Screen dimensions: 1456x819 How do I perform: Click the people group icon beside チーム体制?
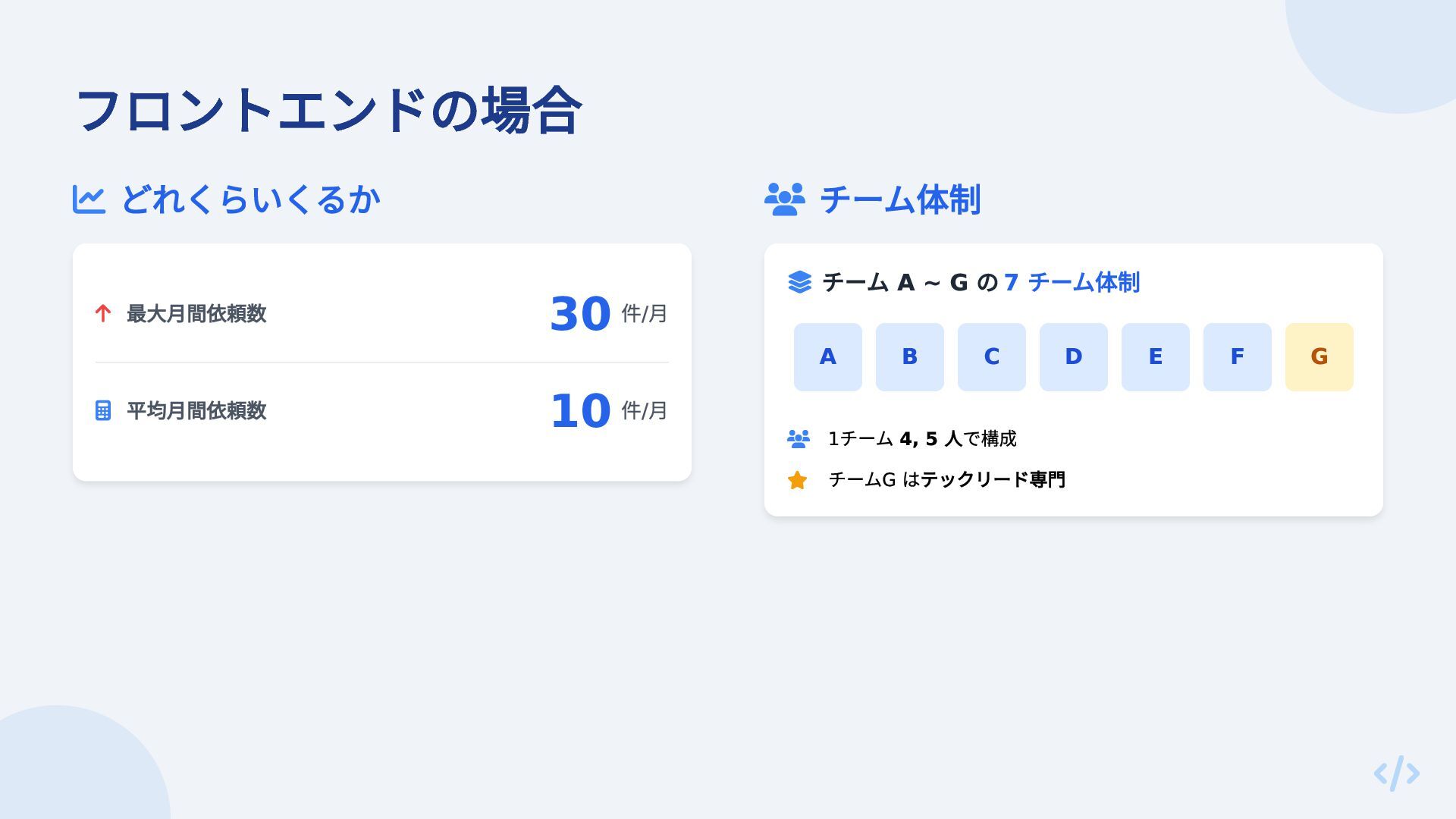(x=784, y=199)
